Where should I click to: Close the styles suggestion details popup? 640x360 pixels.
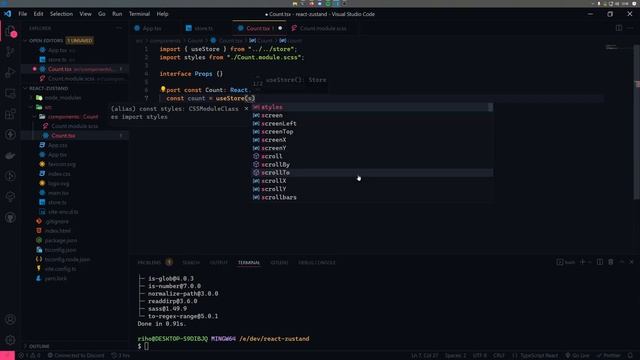(246, 109)
